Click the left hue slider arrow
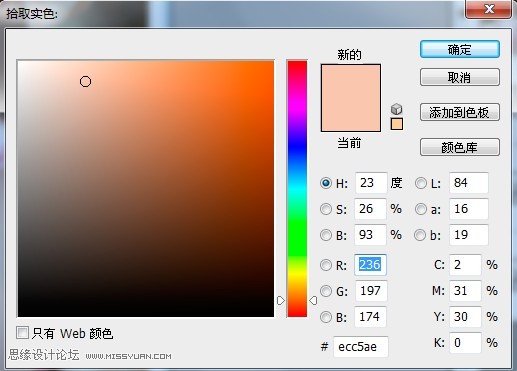The width and height of the screenshot is (517, 371). point(281,301)
